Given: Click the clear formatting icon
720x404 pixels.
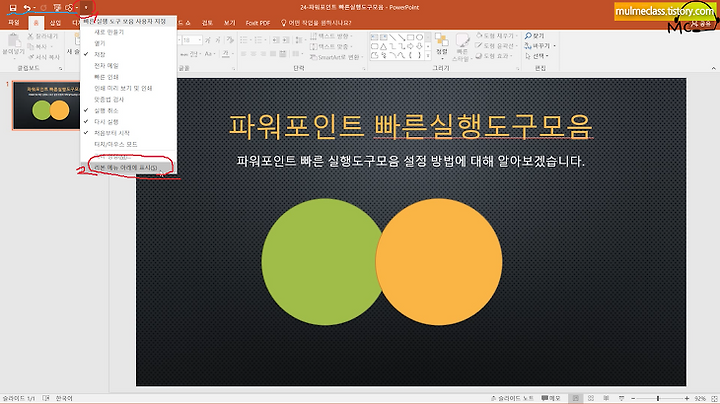Looking at the screenshot, I should (230, 40).
